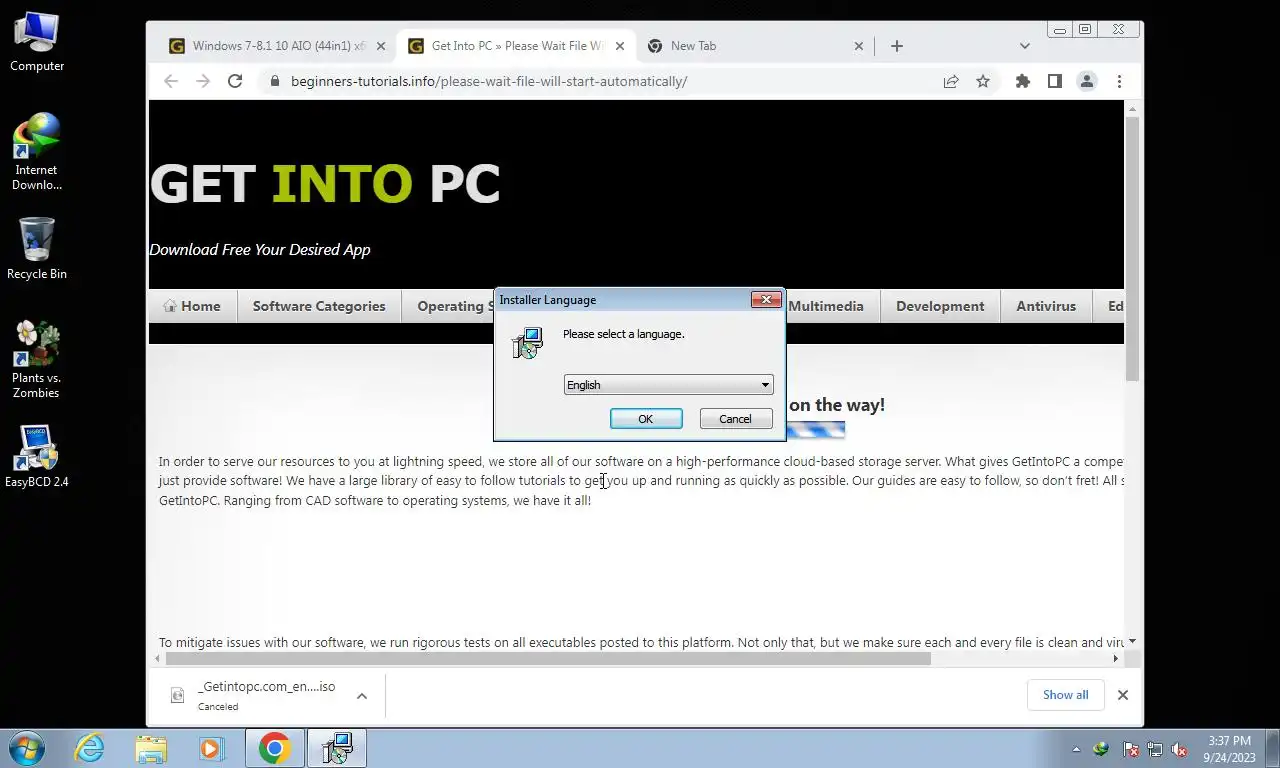Open the Home menu item
Screen dimensions: 1280x768
[x=192, y=306]
